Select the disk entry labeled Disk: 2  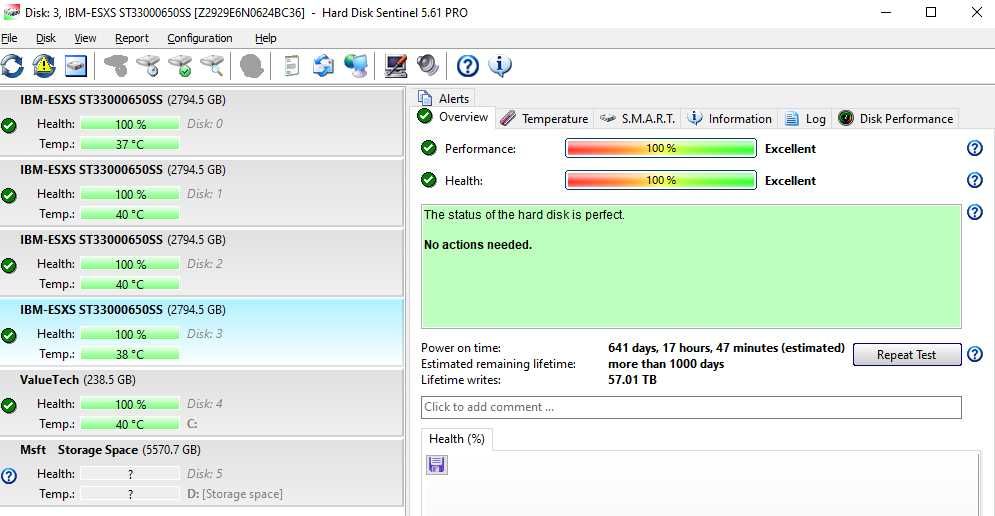coord(201,263)
